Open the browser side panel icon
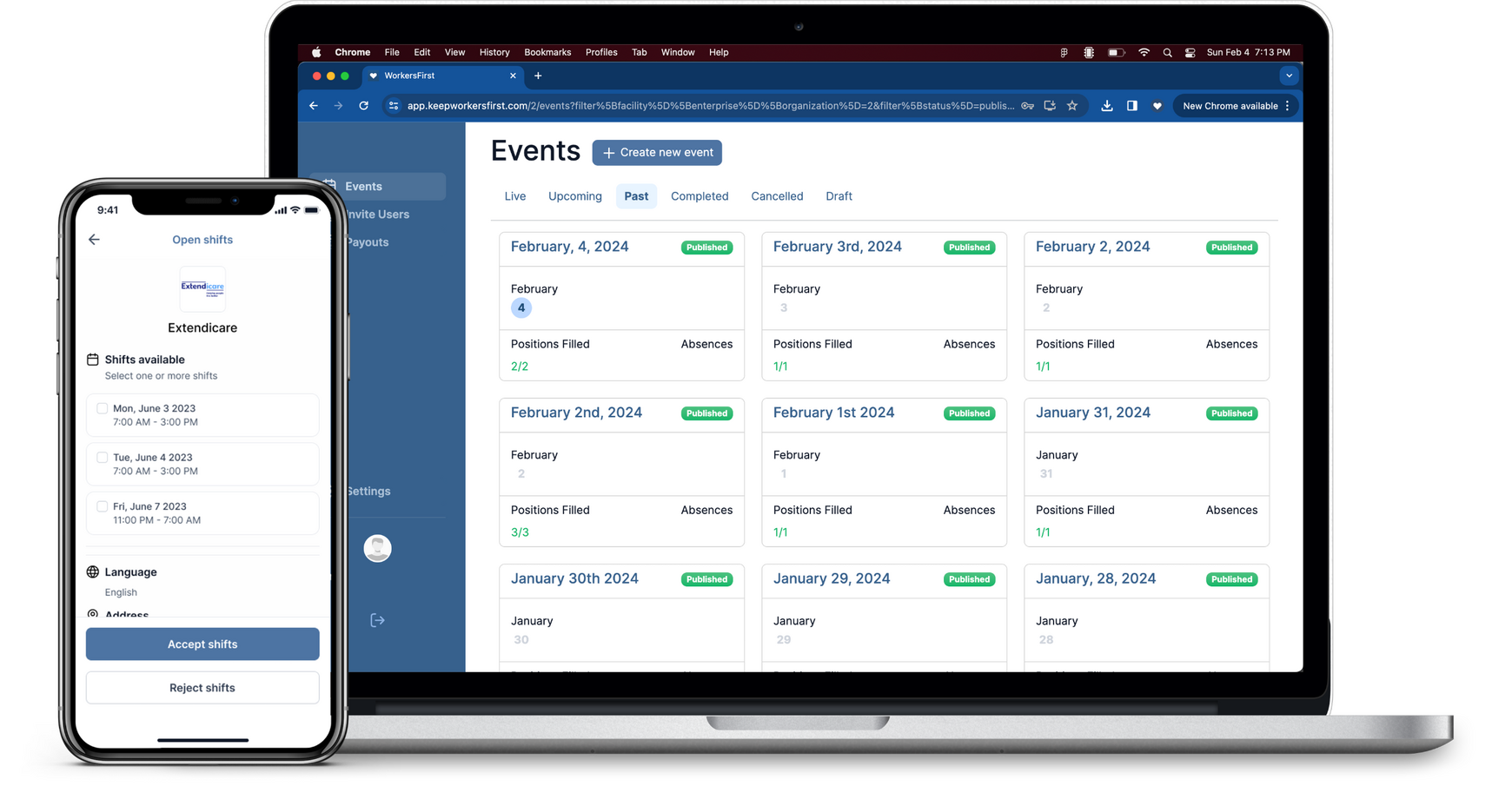1512x786 pixels. (1131, 106)
